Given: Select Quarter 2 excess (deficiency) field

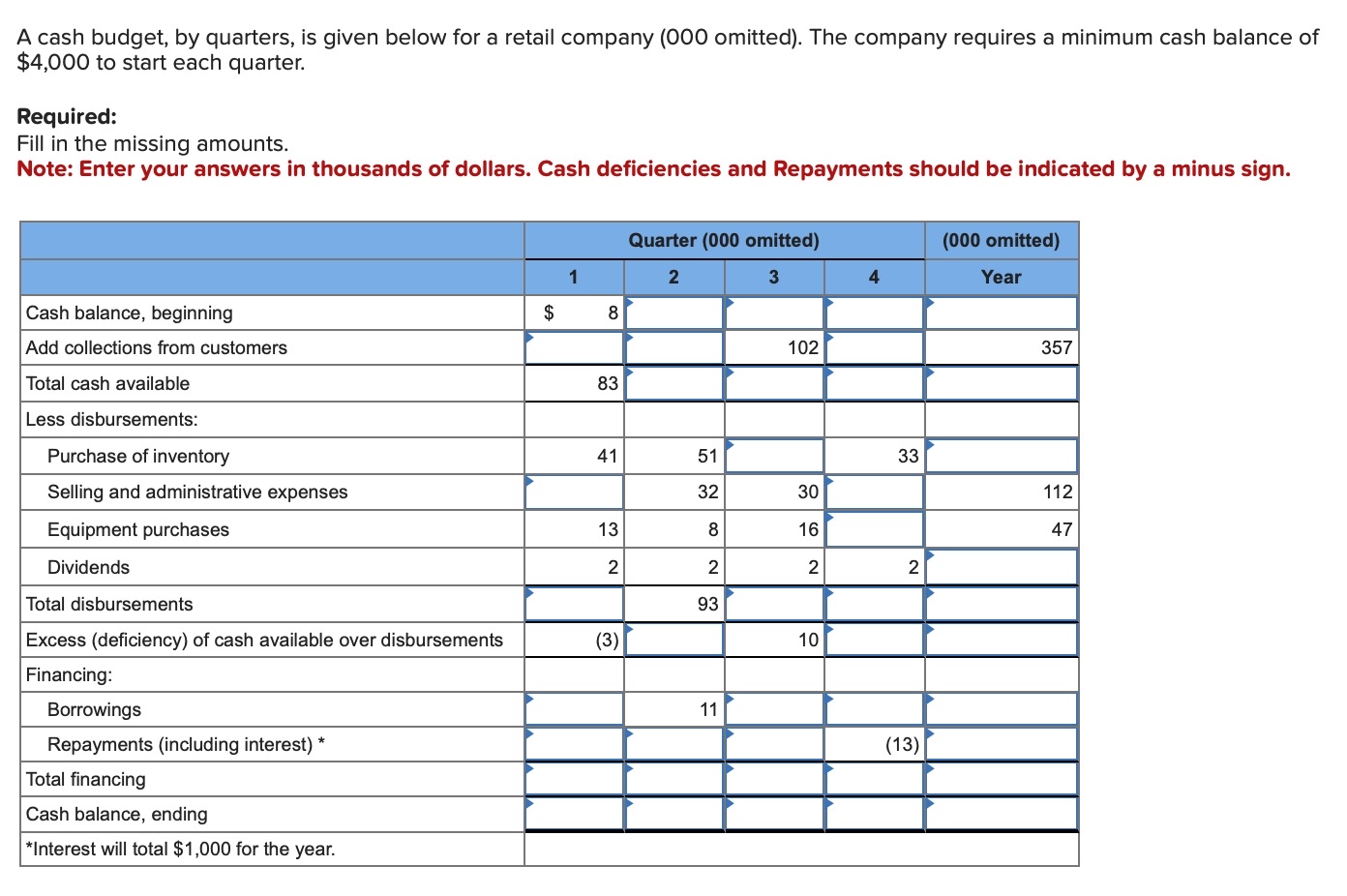Looking at the screenshot, I should [x=674, y=640].
